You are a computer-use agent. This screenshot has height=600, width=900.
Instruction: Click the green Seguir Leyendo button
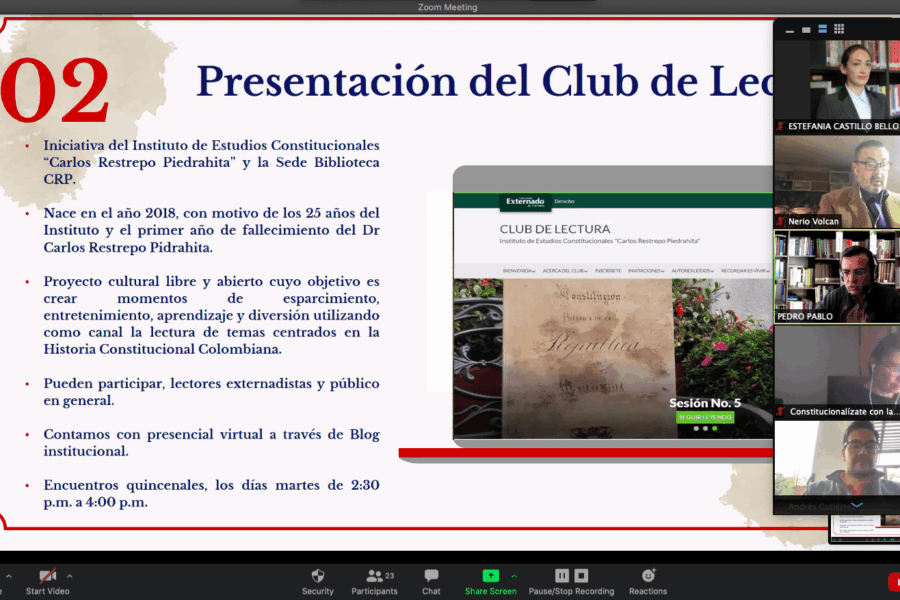(705, 417)
